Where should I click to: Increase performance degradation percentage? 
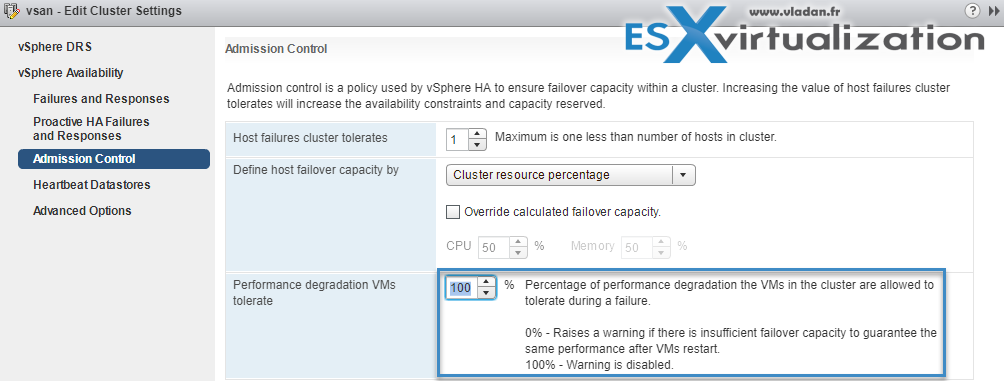[487, 282]
